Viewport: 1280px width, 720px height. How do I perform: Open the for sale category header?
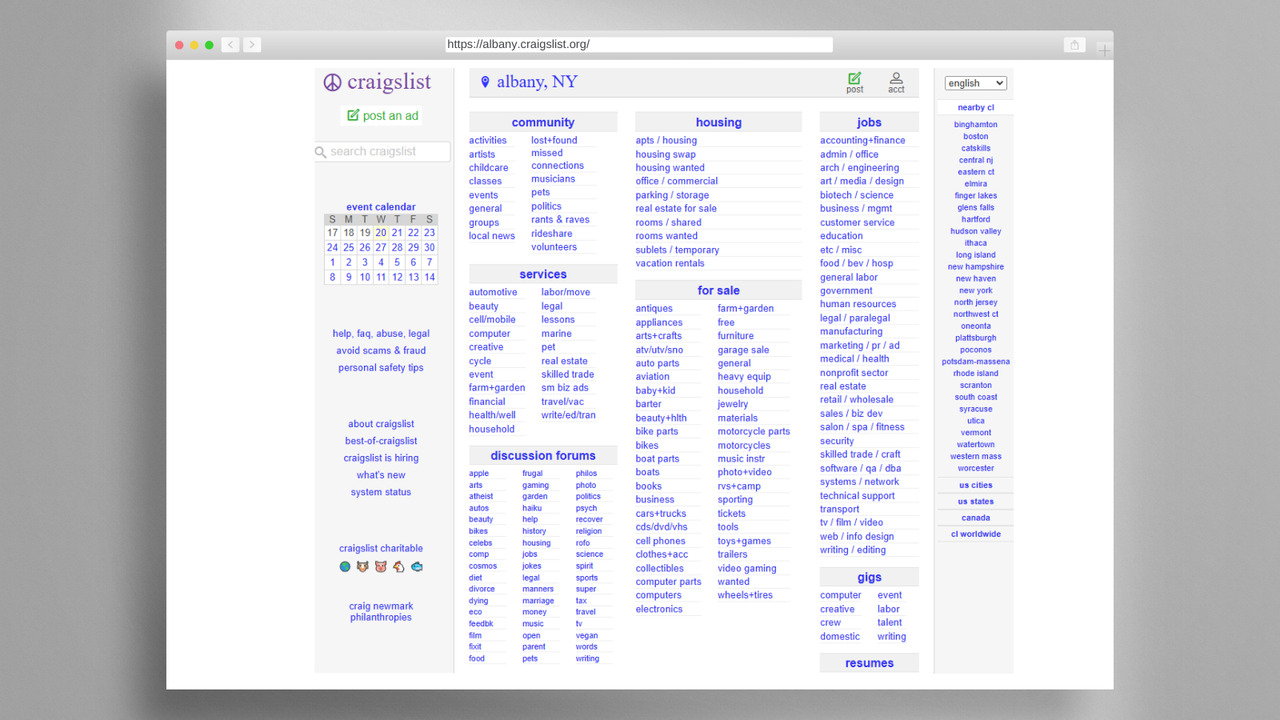(719, 291)
